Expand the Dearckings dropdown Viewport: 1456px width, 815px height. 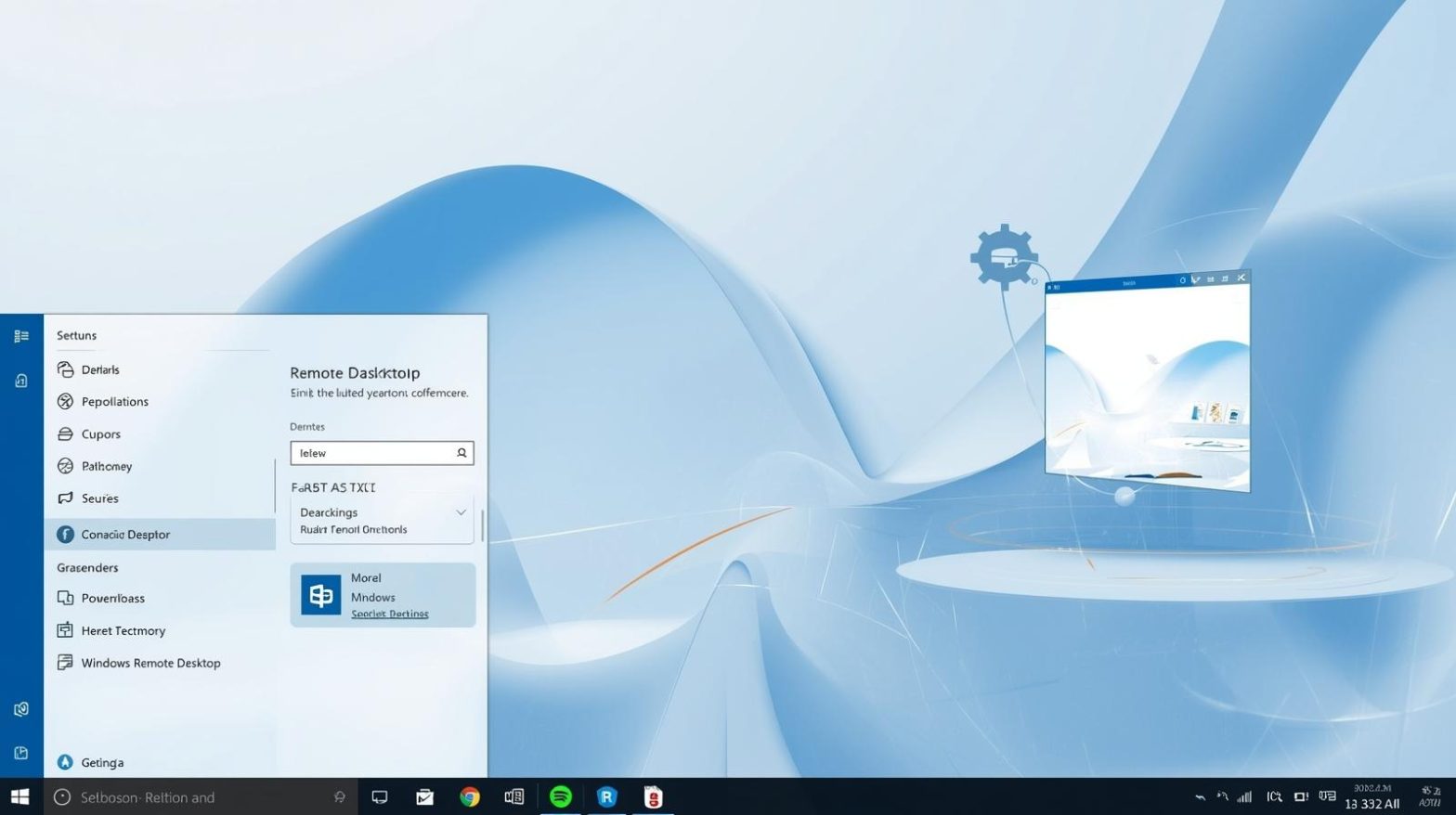pyautogui.click(x=461, y=512)
